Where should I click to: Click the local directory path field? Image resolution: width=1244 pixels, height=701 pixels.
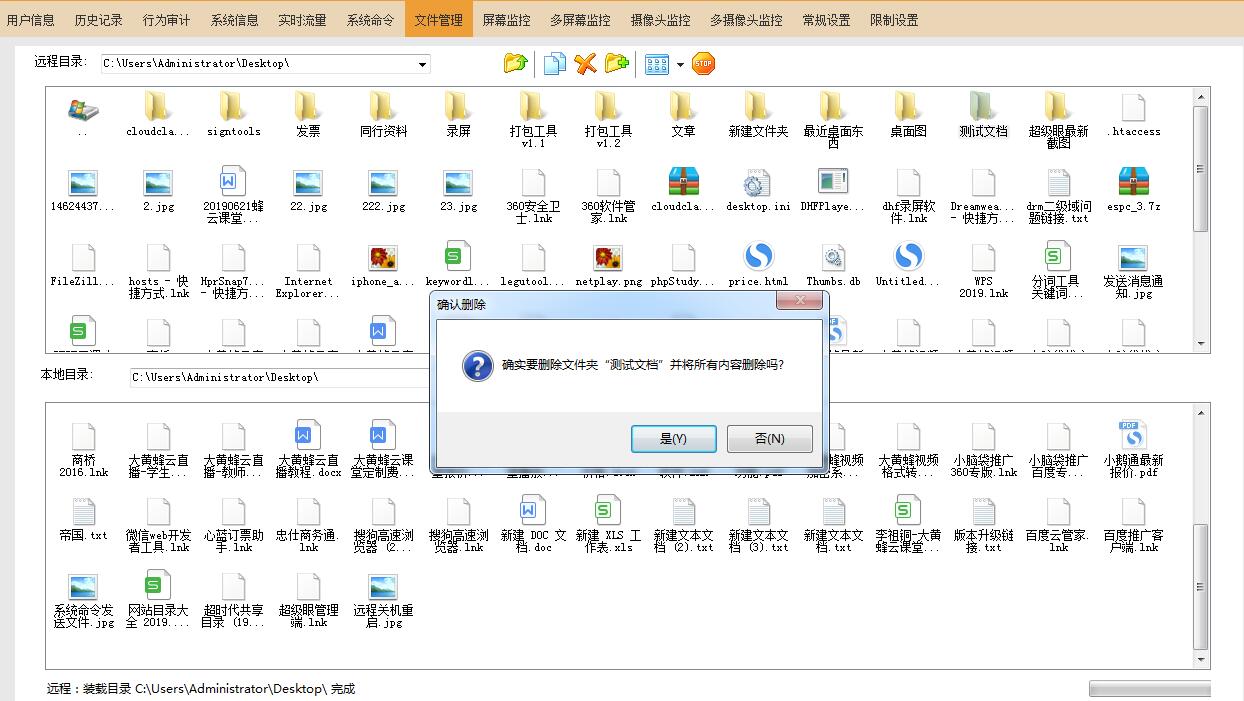coord(280,377)
